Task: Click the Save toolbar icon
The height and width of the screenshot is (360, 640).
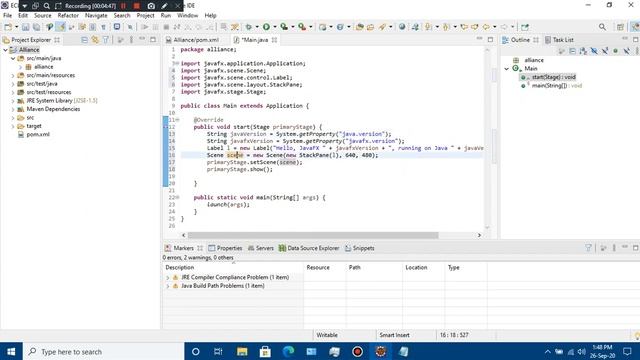Action: (25, 27)
